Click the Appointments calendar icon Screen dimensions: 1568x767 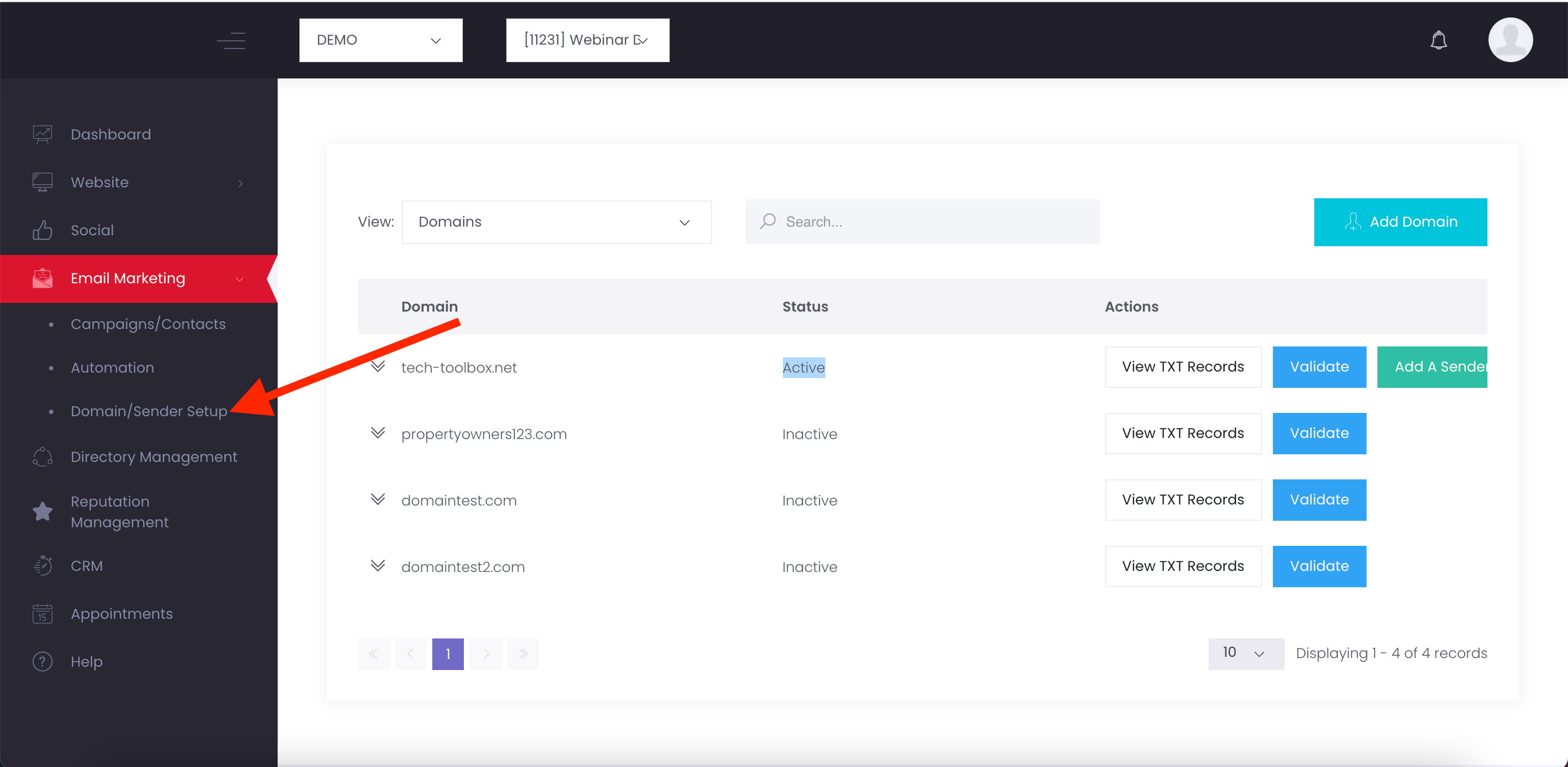(x=42, y=613)
